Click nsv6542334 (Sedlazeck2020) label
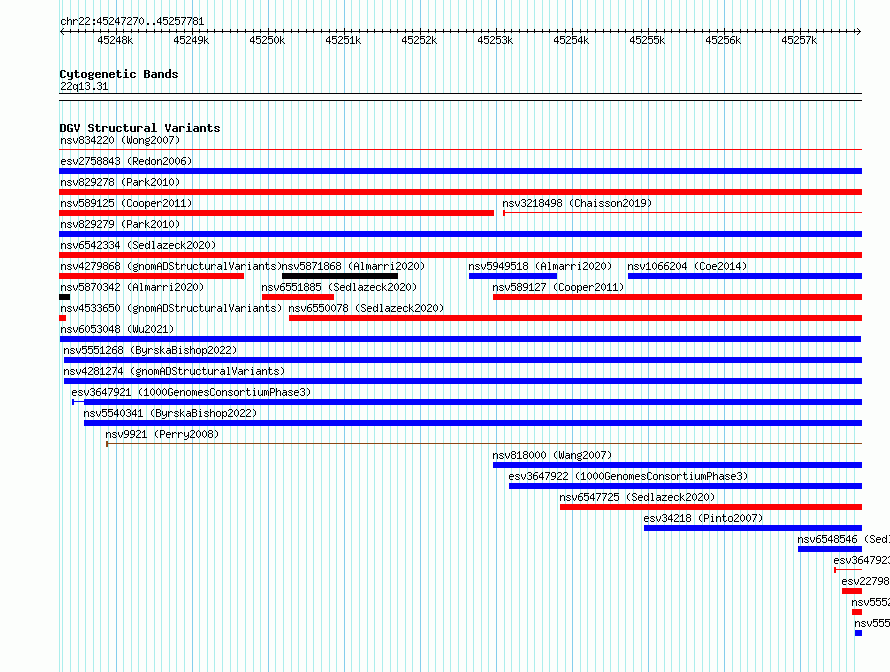This screenshot has width=890, height=672. (138, 245)
